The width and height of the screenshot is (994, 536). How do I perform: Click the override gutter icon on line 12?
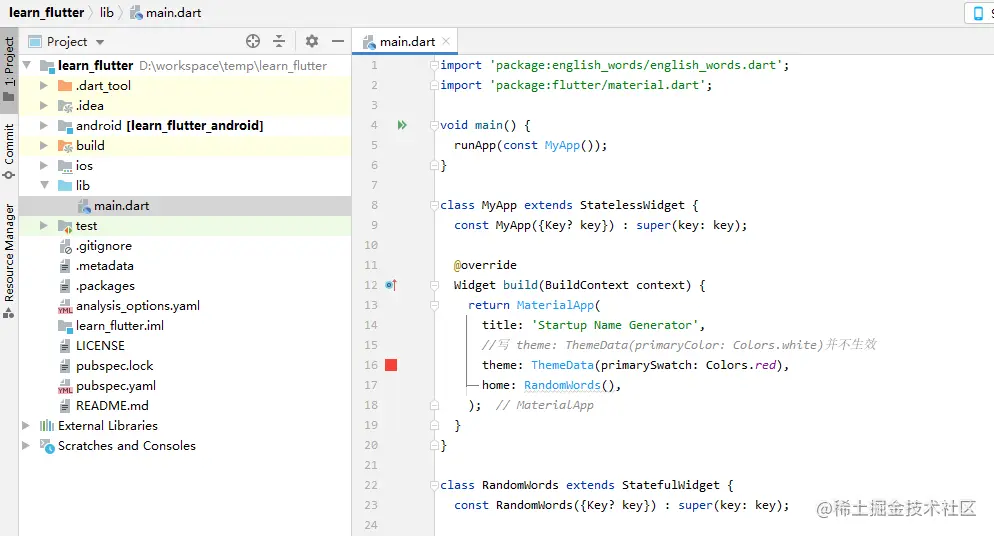(391, 285)
